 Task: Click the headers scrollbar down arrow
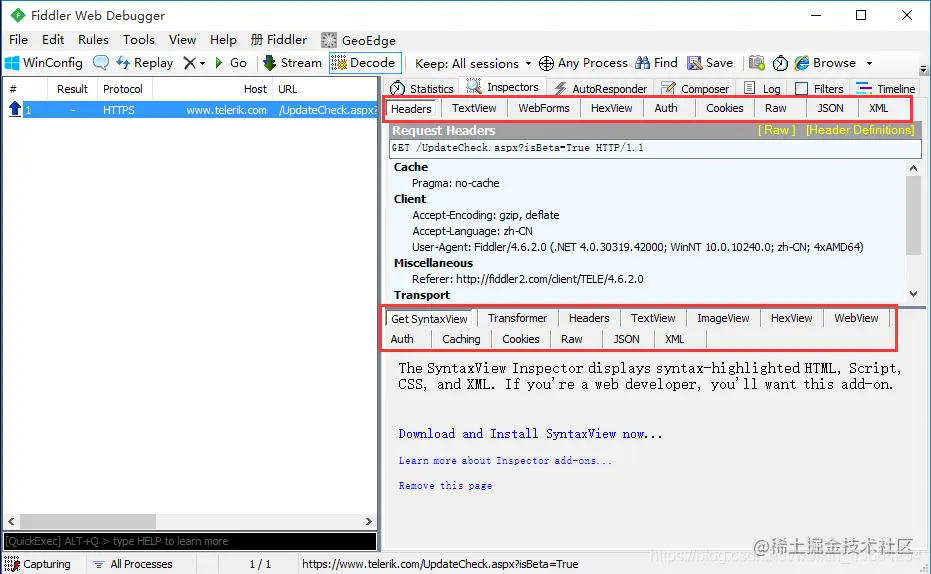[x=913, y=293]
